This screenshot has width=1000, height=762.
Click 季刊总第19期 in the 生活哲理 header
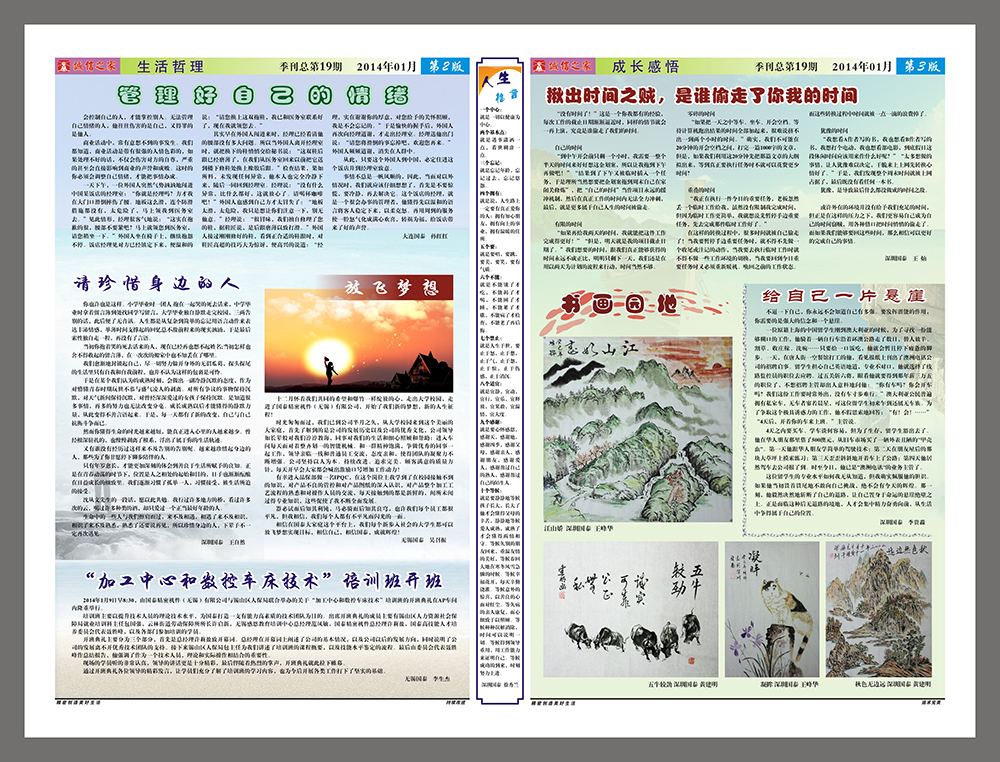[x=311, y=66]
